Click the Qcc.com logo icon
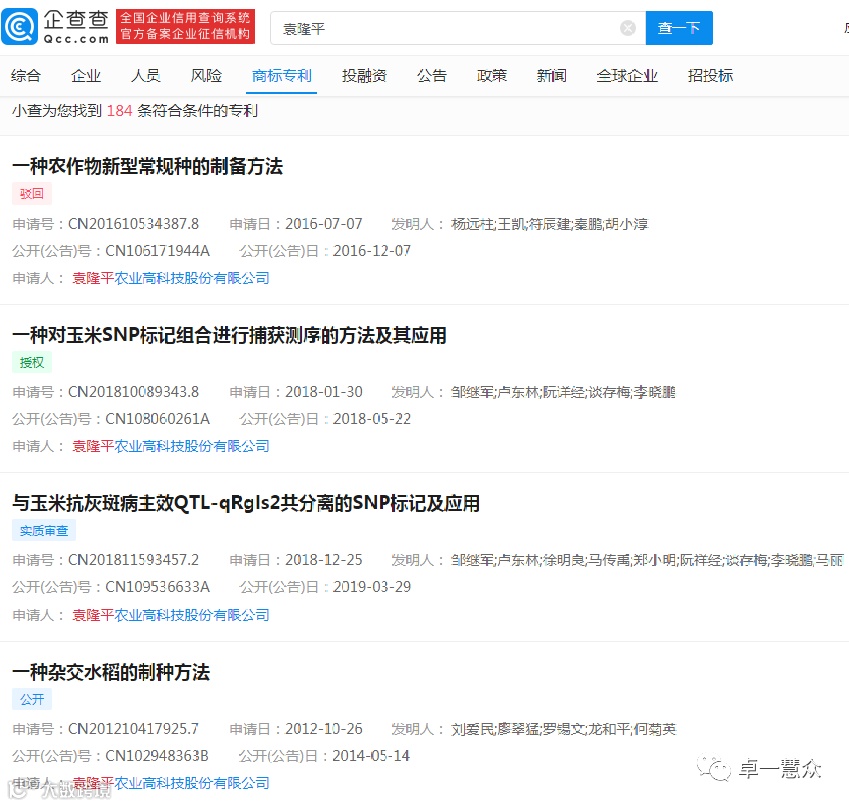849x806 pixels. click(x=20, y=27)
